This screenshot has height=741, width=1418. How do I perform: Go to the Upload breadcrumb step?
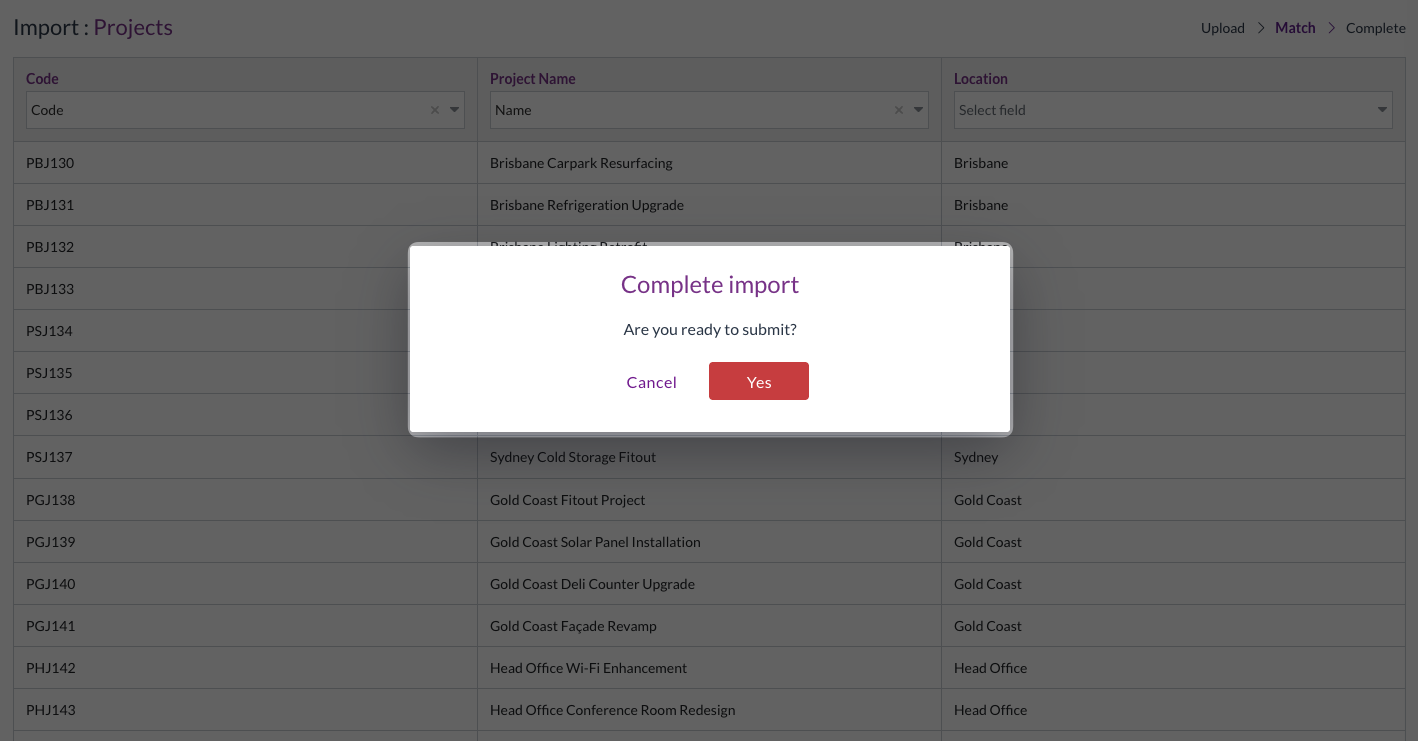1222,28
